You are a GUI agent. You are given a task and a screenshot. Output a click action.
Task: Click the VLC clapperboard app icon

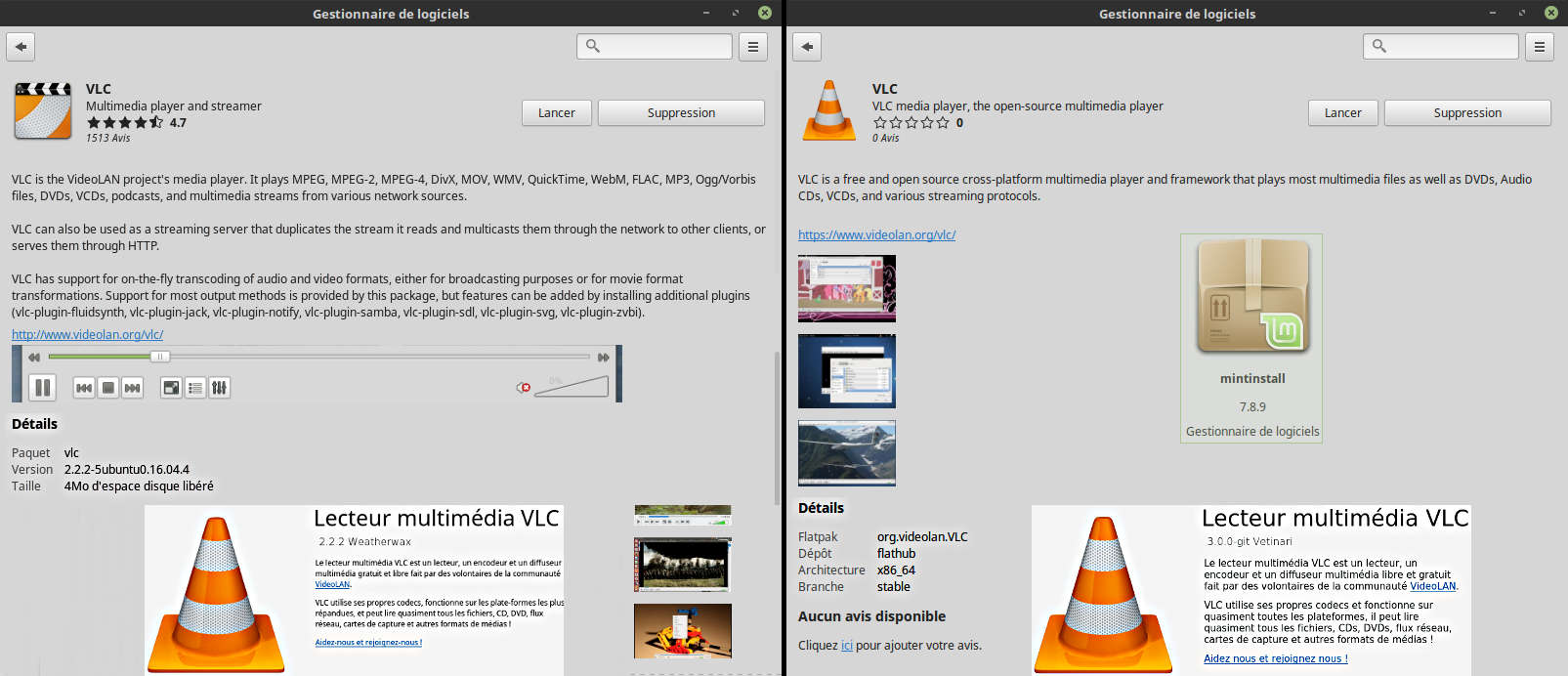[43, 111]
